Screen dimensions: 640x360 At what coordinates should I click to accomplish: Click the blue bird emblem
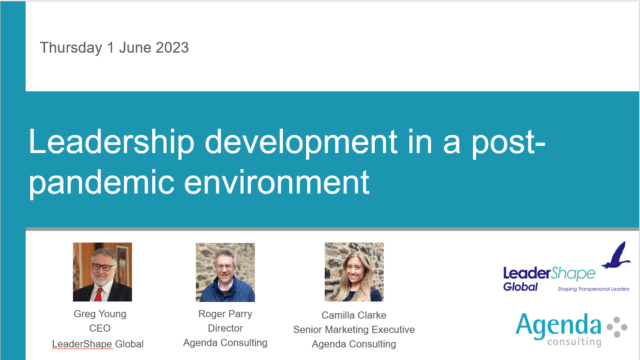coord(616,255)
